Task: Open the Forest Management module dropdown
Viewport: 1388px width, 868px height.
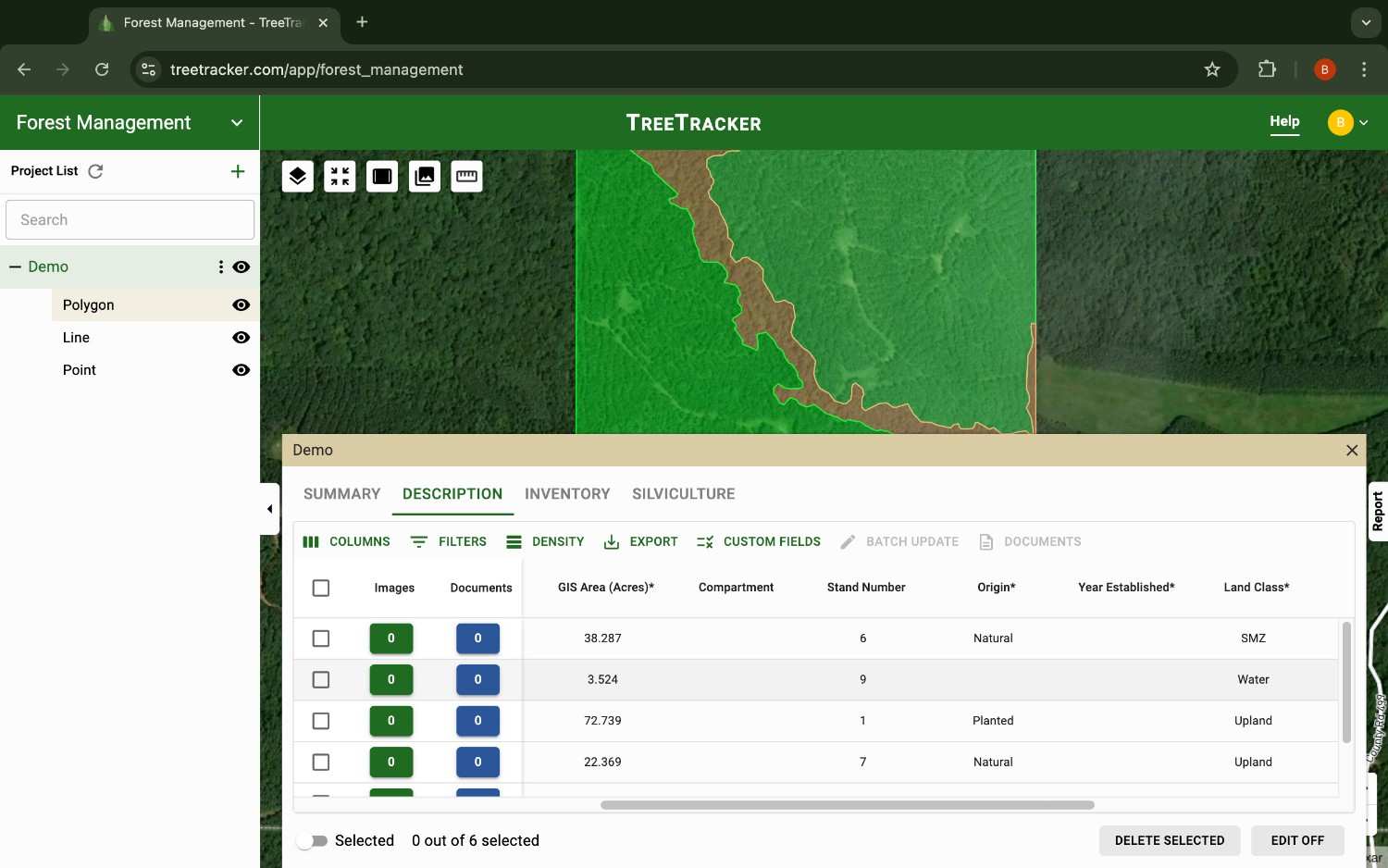Action: [236, 122]
